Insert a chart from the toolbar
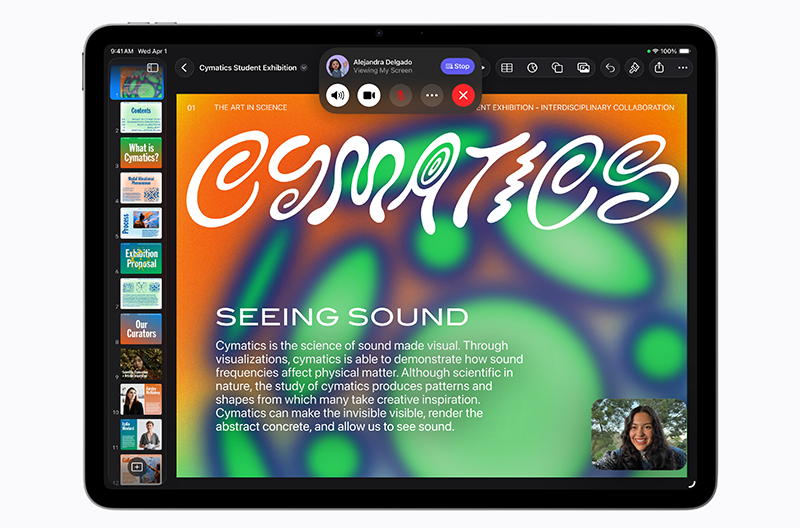This screenshot has width=800, height=528. (532, 68)
